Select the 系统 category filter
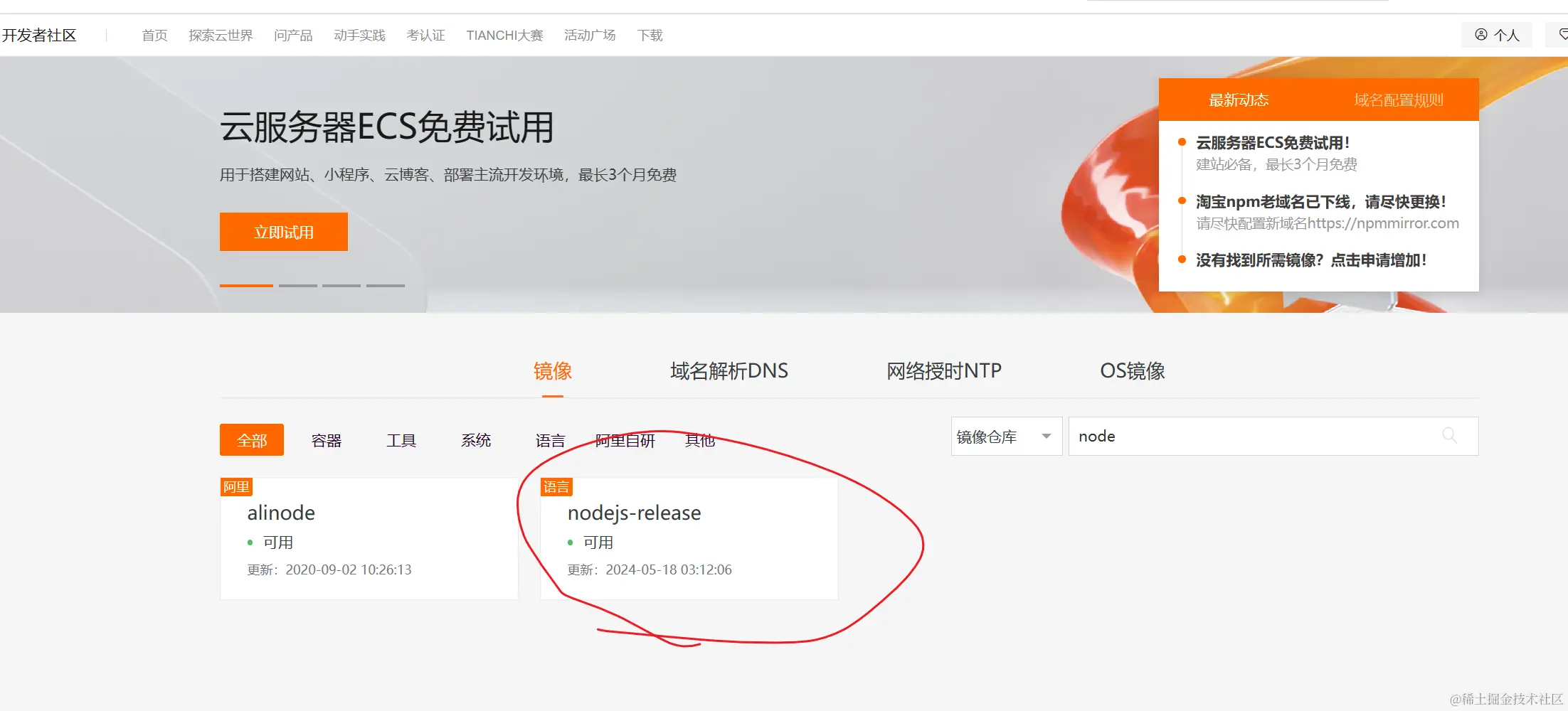The height and width of the screenshot is (711, 1568). coord(476,440)
